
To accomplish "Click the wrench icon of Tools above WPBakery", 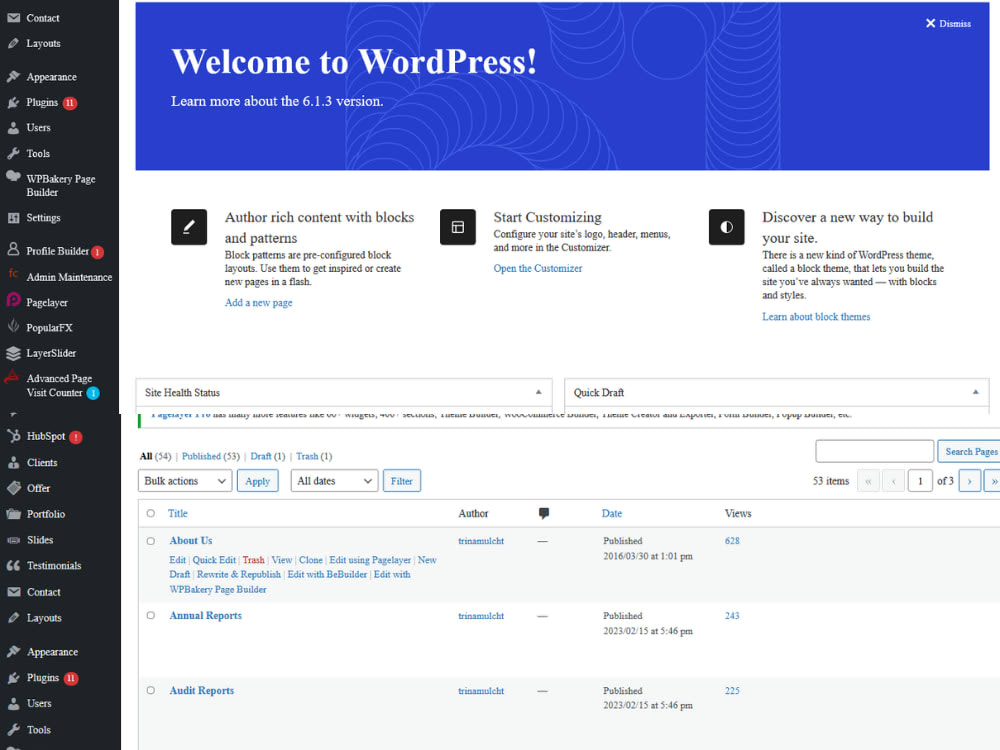I will [x=13, y=154].
